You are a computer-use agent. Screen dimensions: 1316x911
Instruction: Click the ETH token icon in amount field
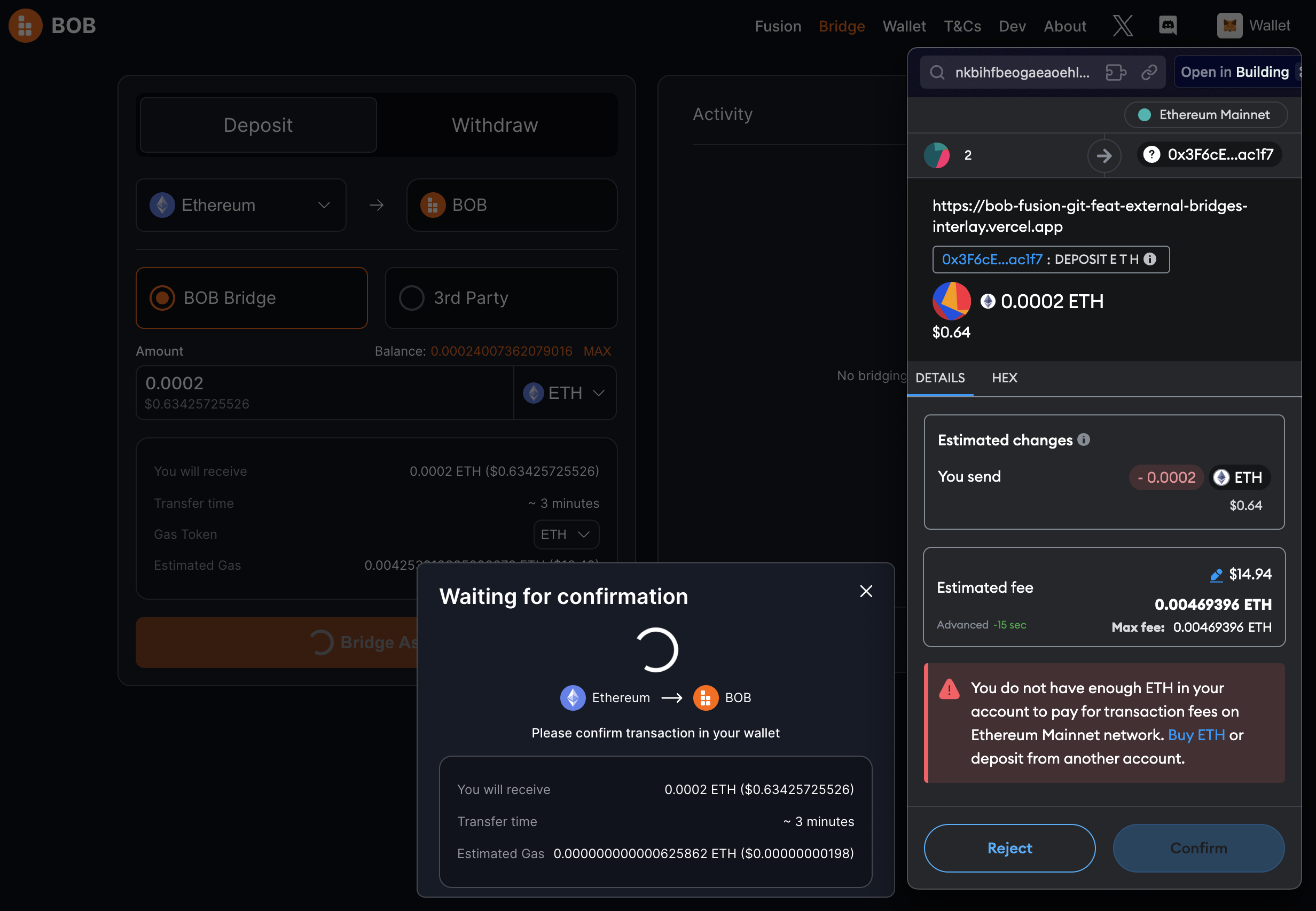coord(534,391)
